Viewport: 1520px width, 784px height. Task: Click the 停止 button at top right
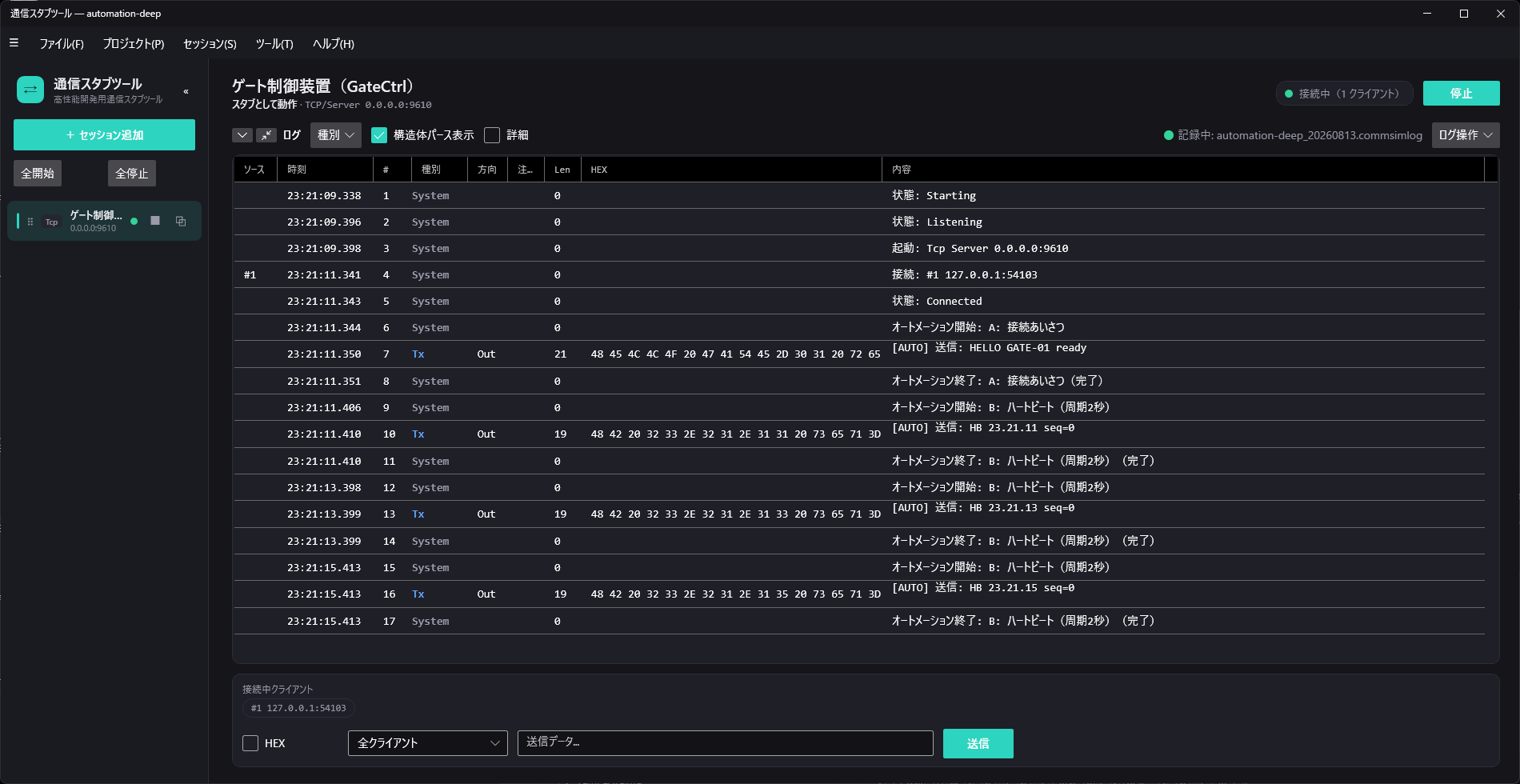pyautogui.click(x=1461, y=94)
